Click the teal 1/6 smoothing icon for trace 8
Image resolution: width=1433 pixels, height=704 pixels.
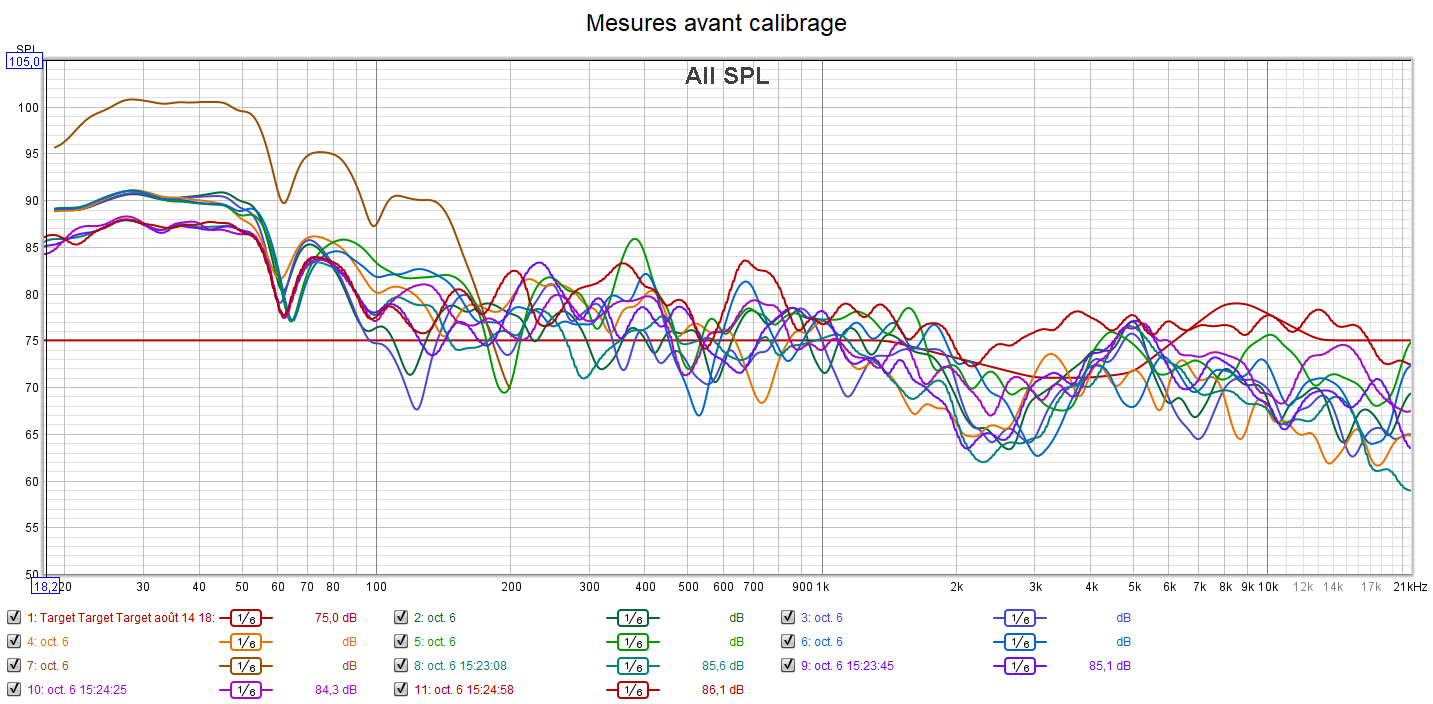(x=632, y=666)
